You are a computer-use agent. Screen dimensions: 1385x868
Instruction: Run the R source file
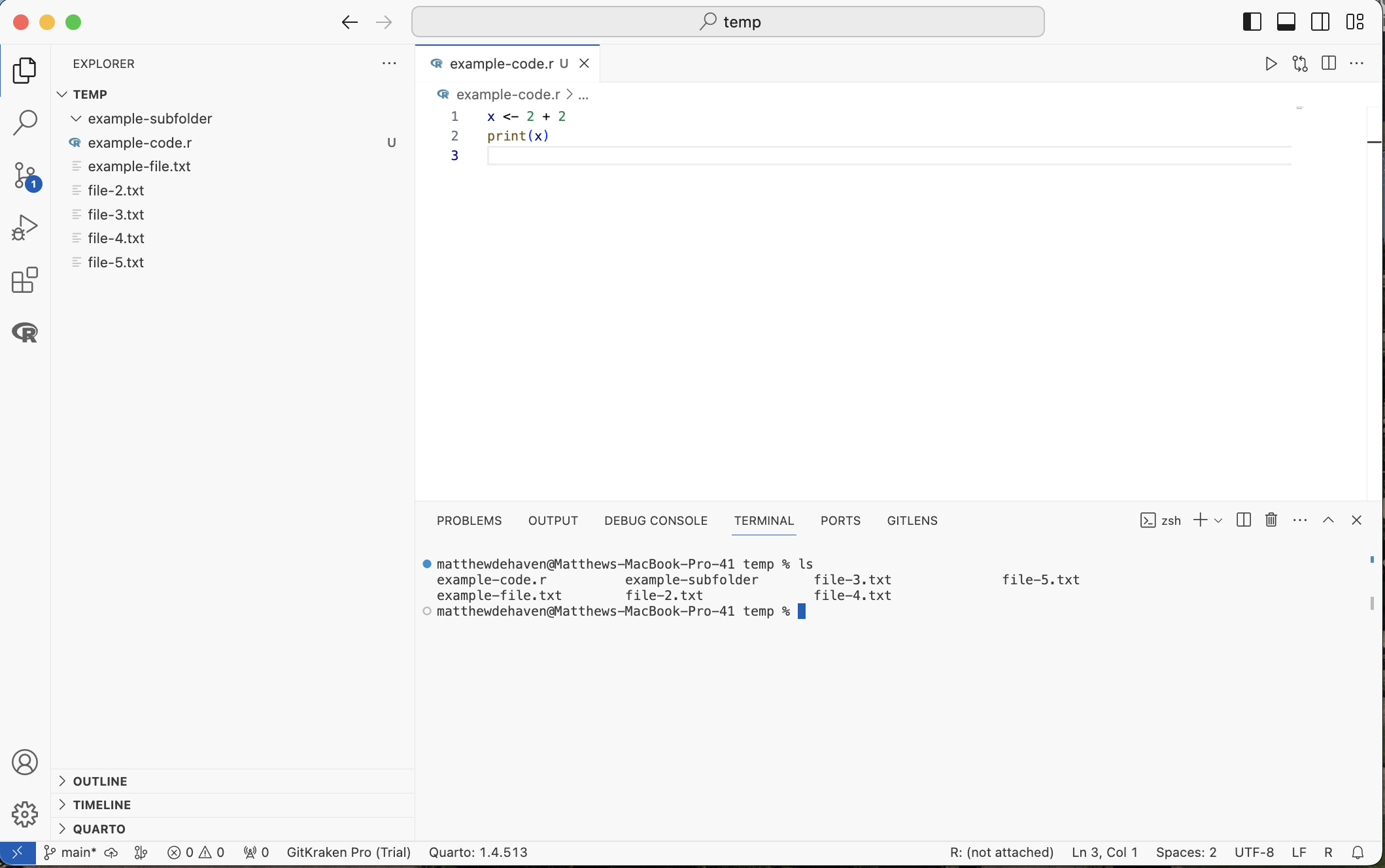(x=1271, y=63)
